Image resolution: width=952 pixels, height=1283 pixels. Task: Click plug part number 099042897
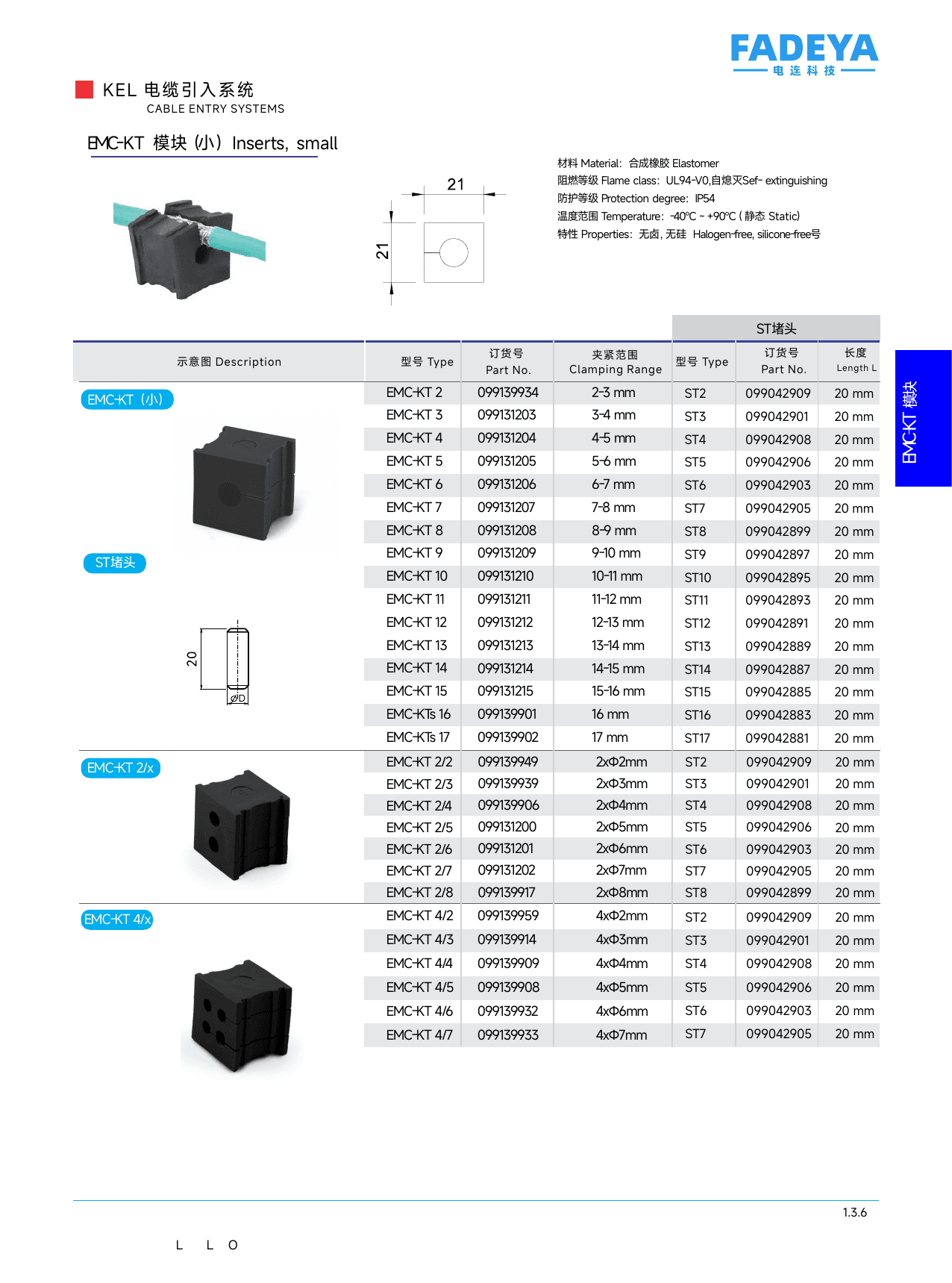coord(778,555)
